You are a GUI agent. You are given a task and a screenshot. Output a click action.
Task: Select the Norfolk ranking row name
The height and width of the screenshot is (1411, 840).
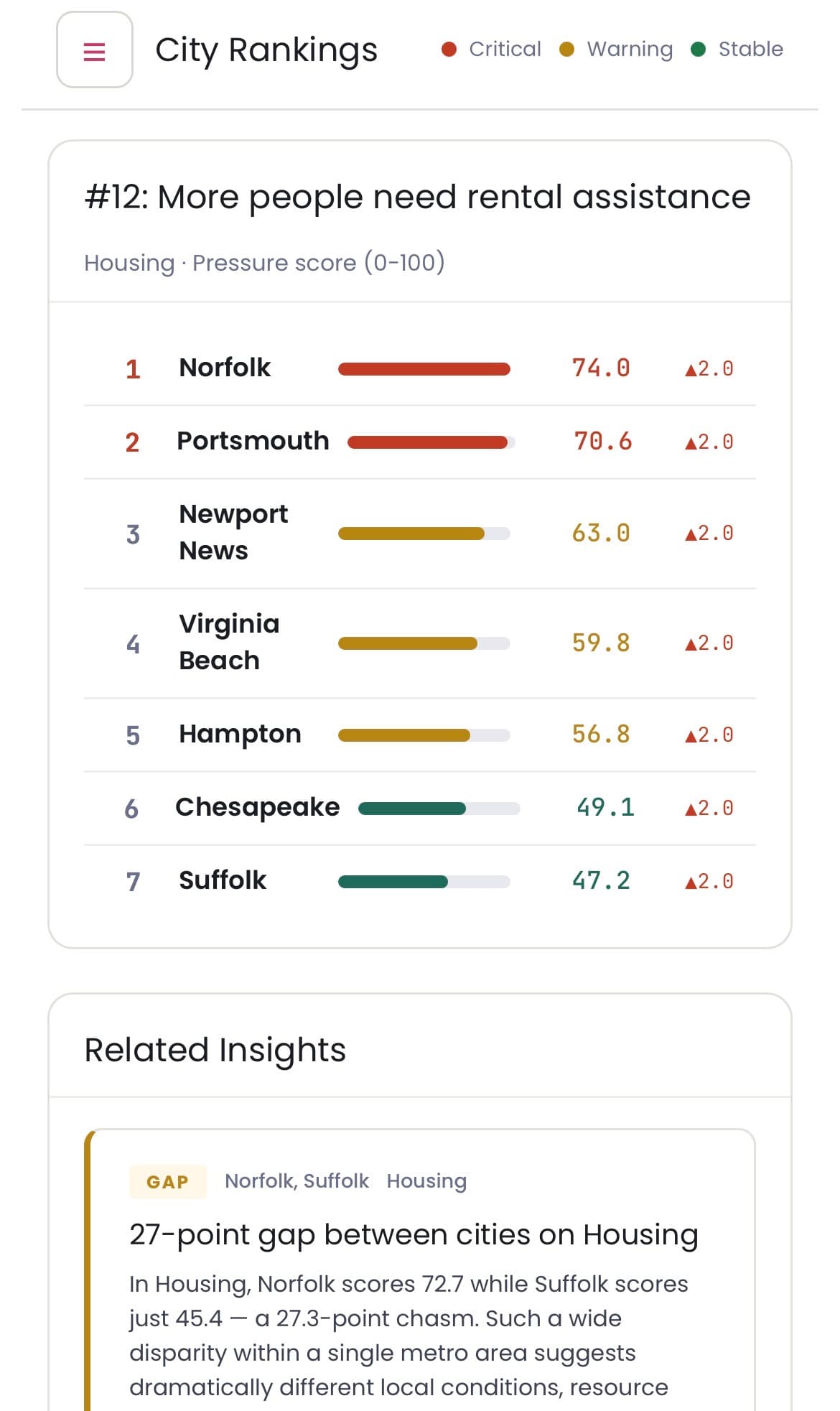click(225, 368)
